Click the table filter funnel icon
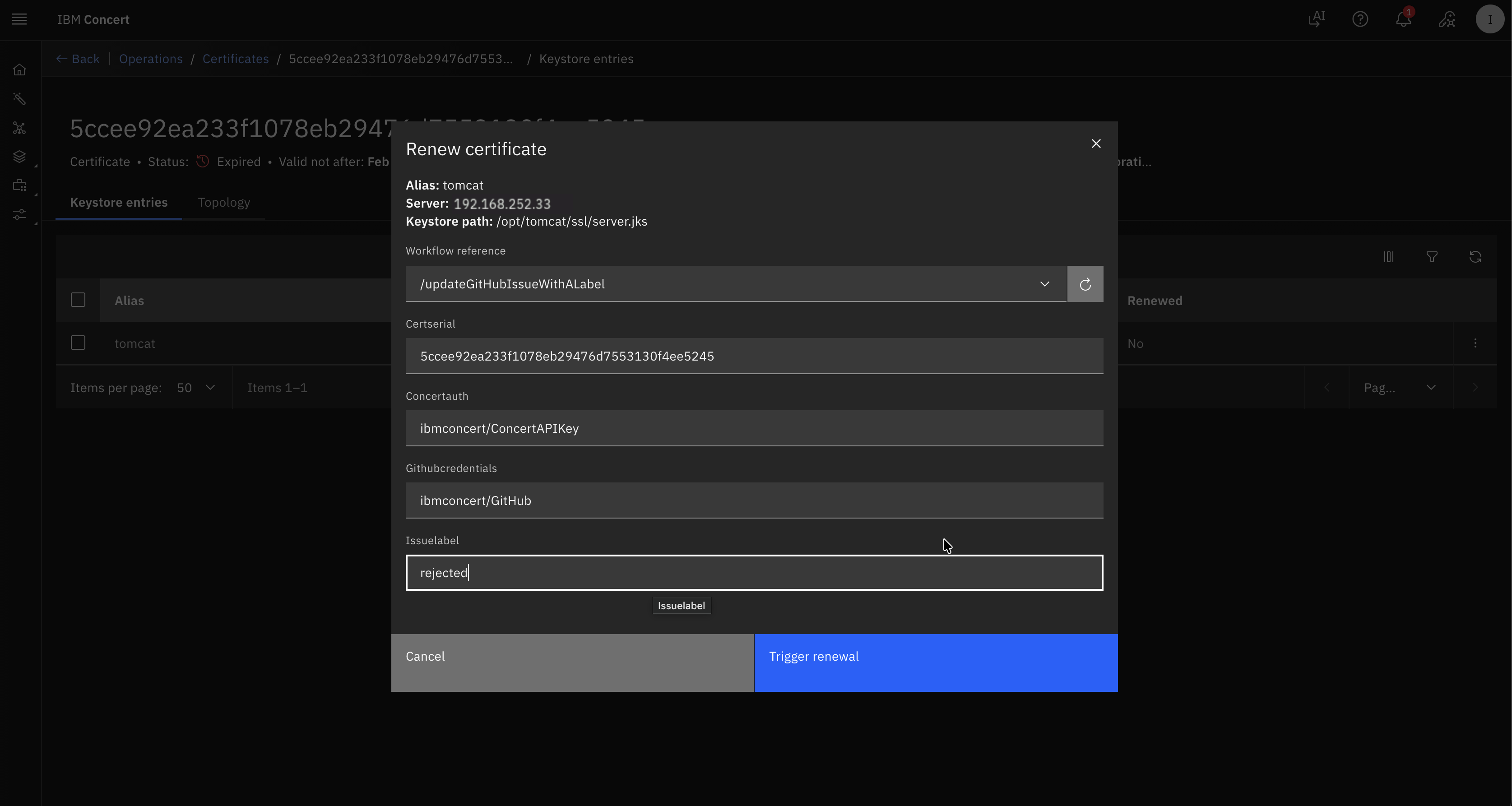1512x806 pixels. point(1432,257)
